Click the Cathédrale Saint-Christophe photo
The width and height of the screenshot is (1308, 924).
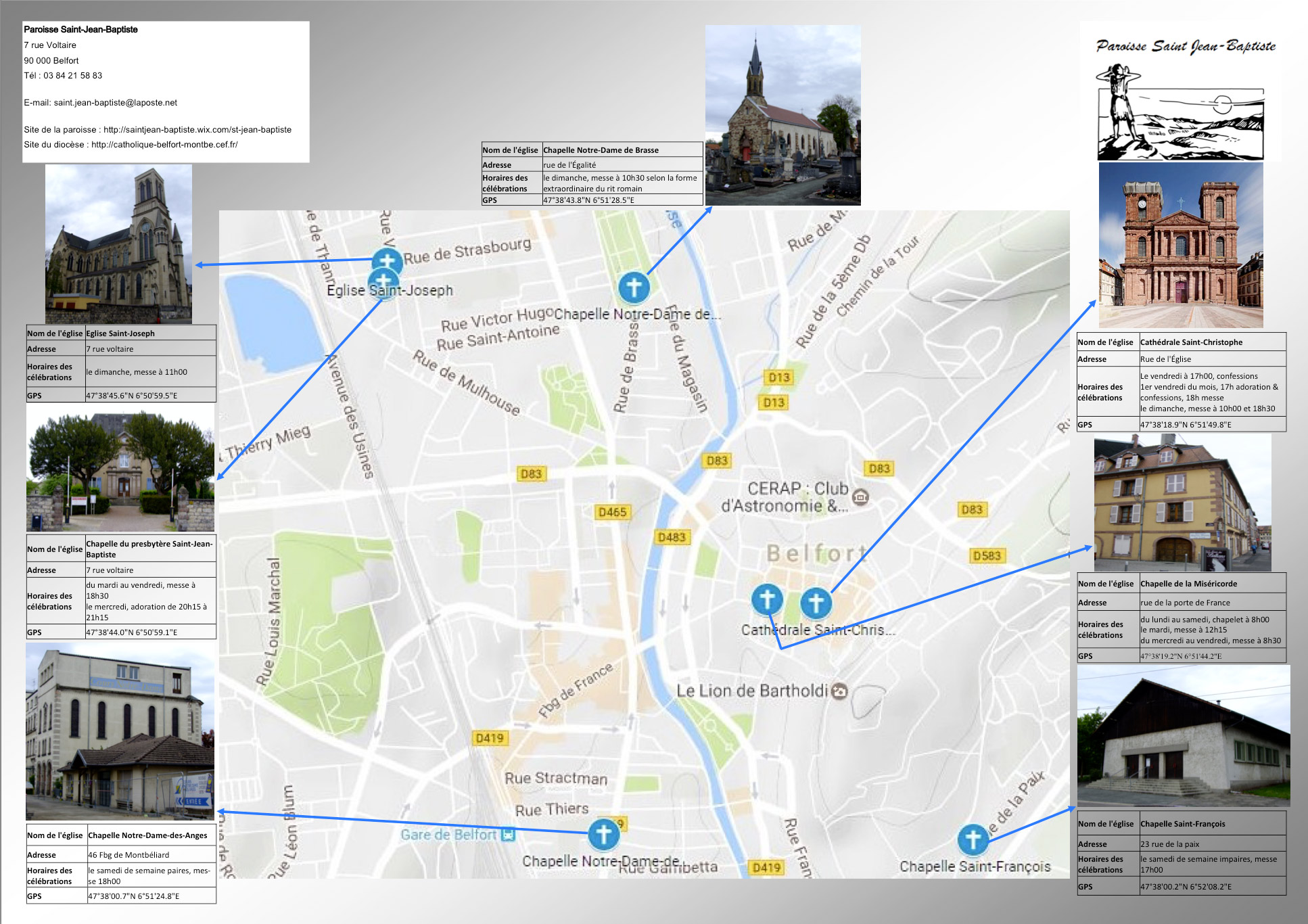coord(1180,245)
